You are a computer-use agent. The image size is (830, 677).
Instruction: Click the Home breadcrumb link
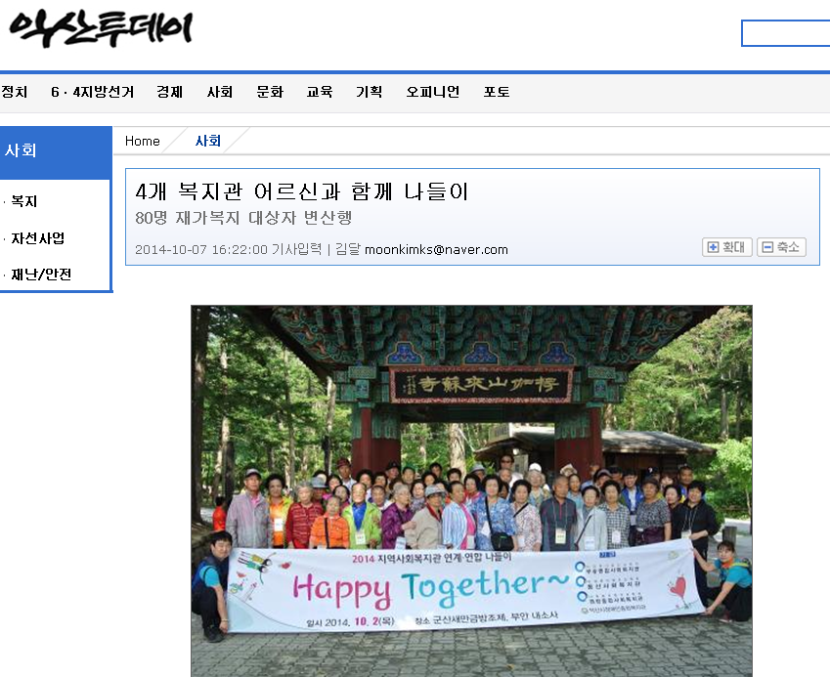[x=142, y=141]
